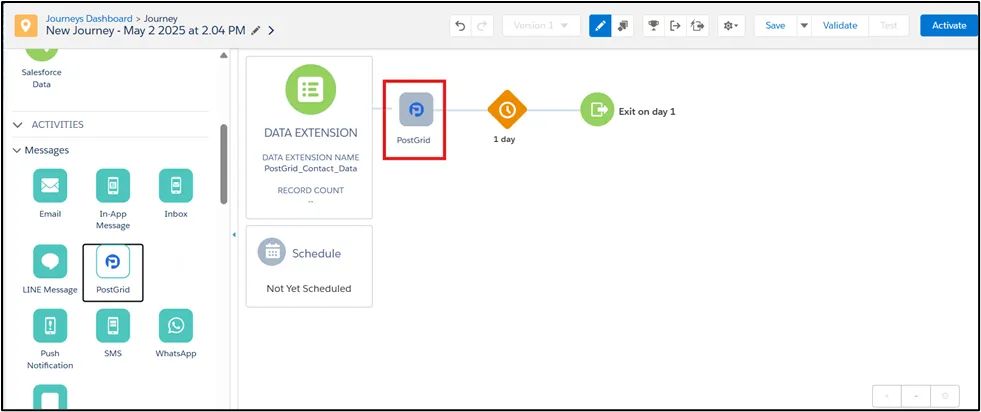The width and height of the screenshot is (981, 412).
Task: Click the Exit on day 1 label
Action: (x=647, y=112)
